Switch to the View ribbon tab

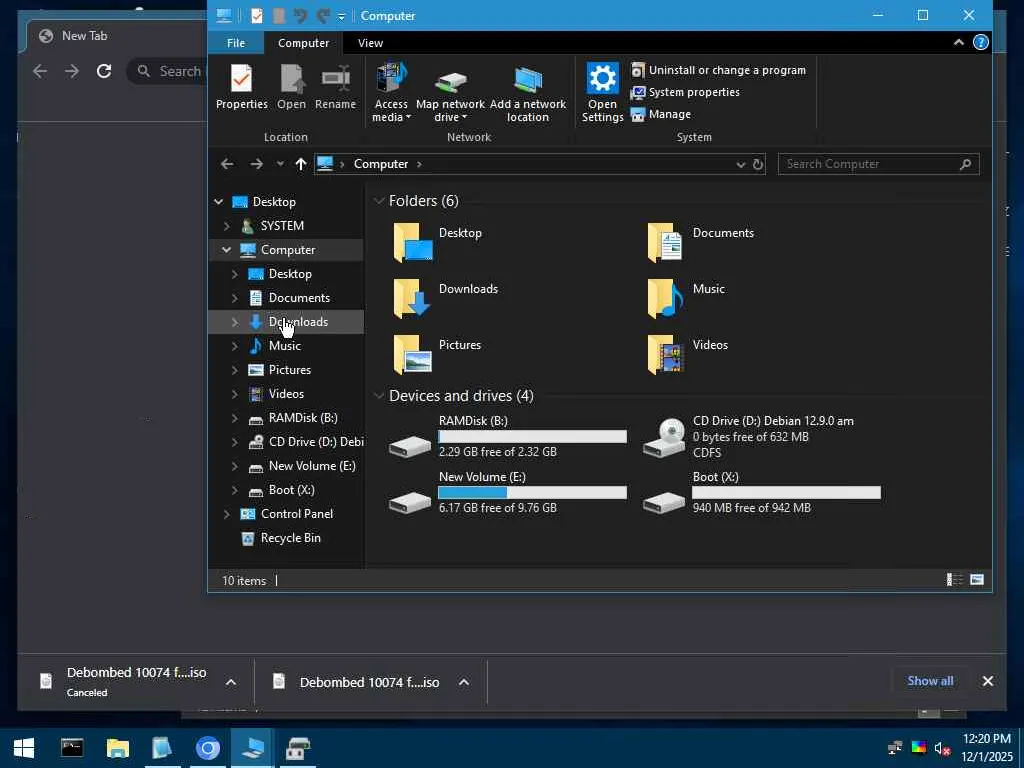(x=370, y=43)
